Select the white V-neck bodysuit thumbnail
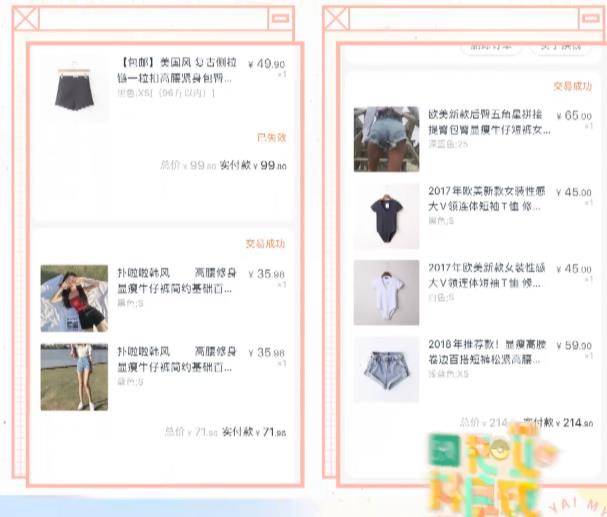Screen dimensions: 607x517 click(x=386, y=292)
